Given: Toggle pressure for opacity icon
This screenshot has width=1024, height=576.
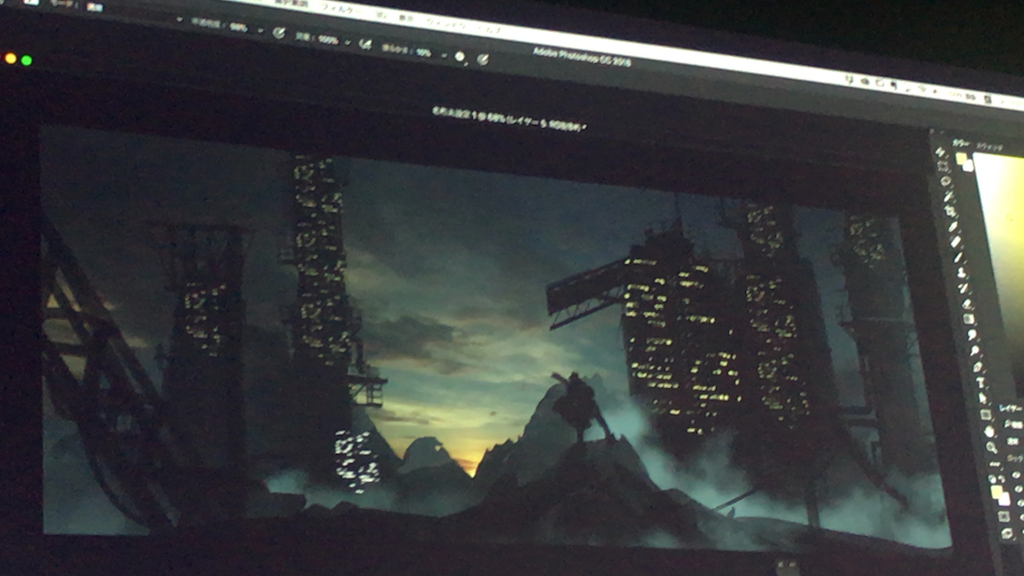Looking at the screenshot, I should point(279,33).
